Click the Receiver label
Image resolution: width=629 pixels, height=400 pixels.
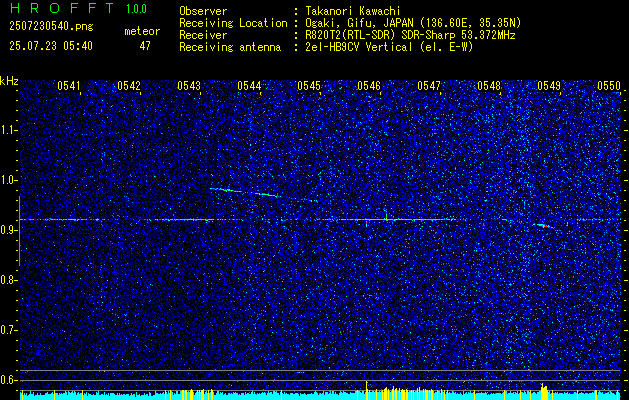tap(203, 35)
